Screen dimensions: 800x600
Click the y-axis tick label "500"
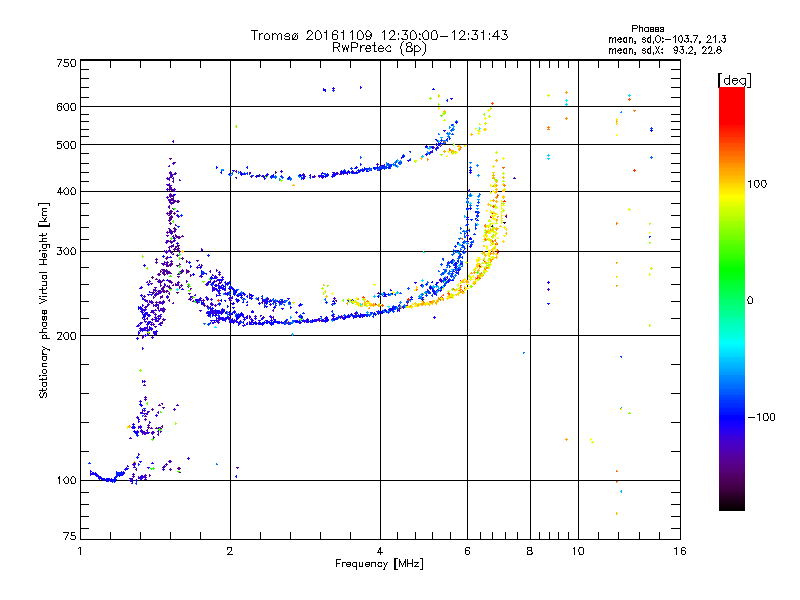pyautogui.click(x=66, y=145)
